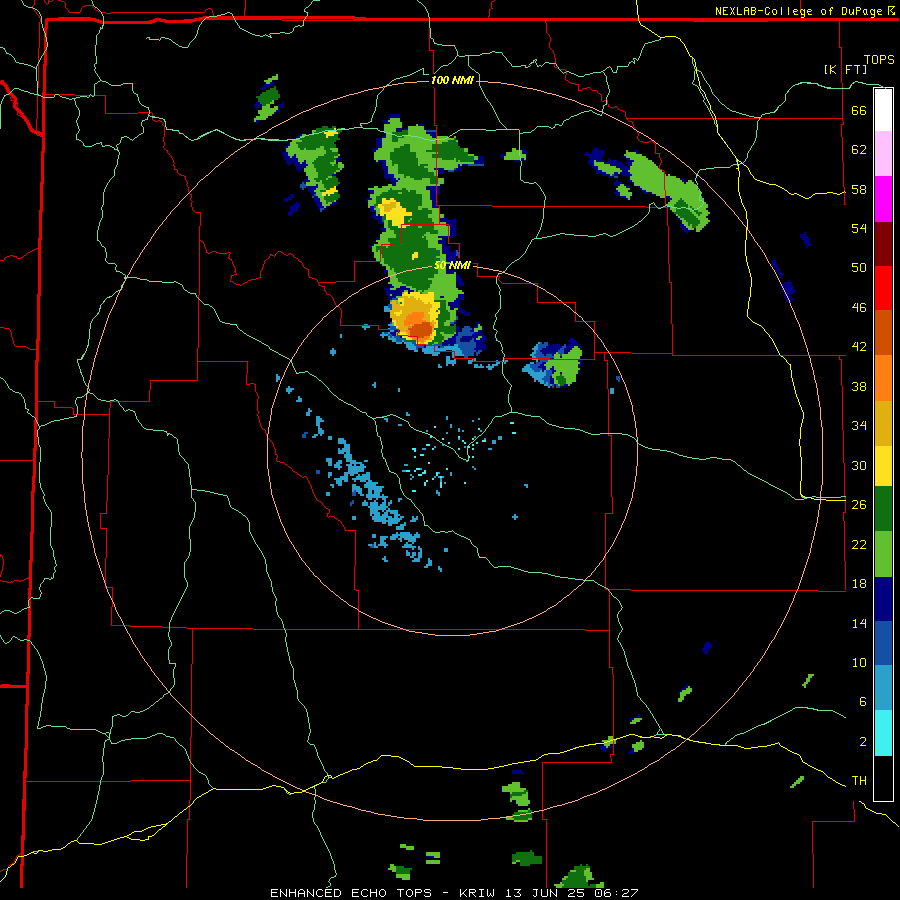Click the 06:27 timestamp in the caption
This screenshot has width=900, height=900.
coord(616,893)
